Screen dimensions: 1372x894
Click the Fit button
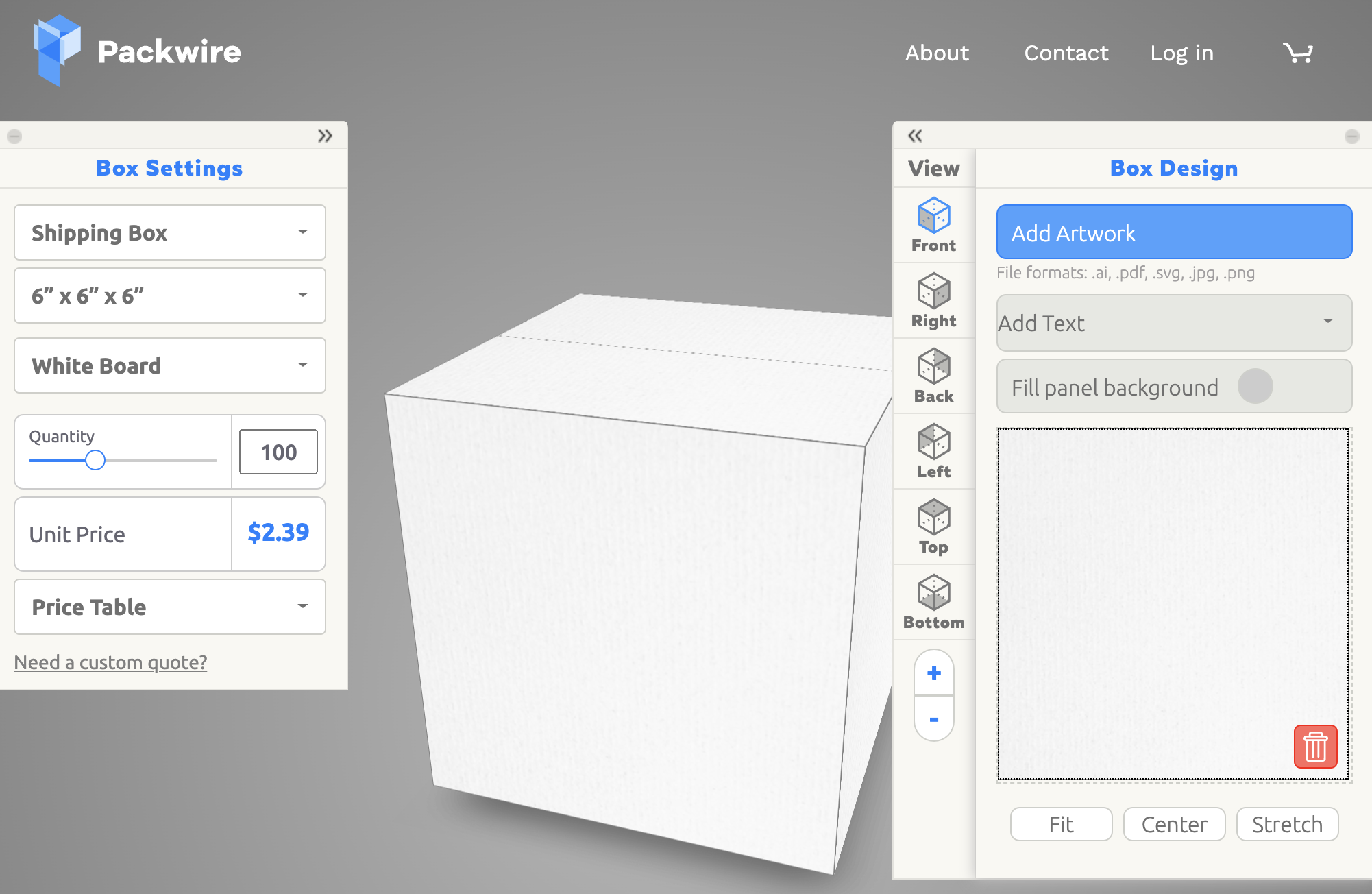1061,824
